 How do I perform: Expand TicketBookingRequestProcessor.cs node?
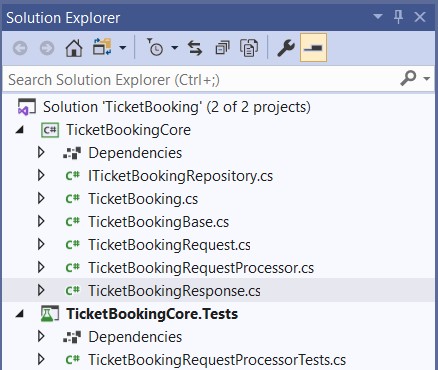41,268
